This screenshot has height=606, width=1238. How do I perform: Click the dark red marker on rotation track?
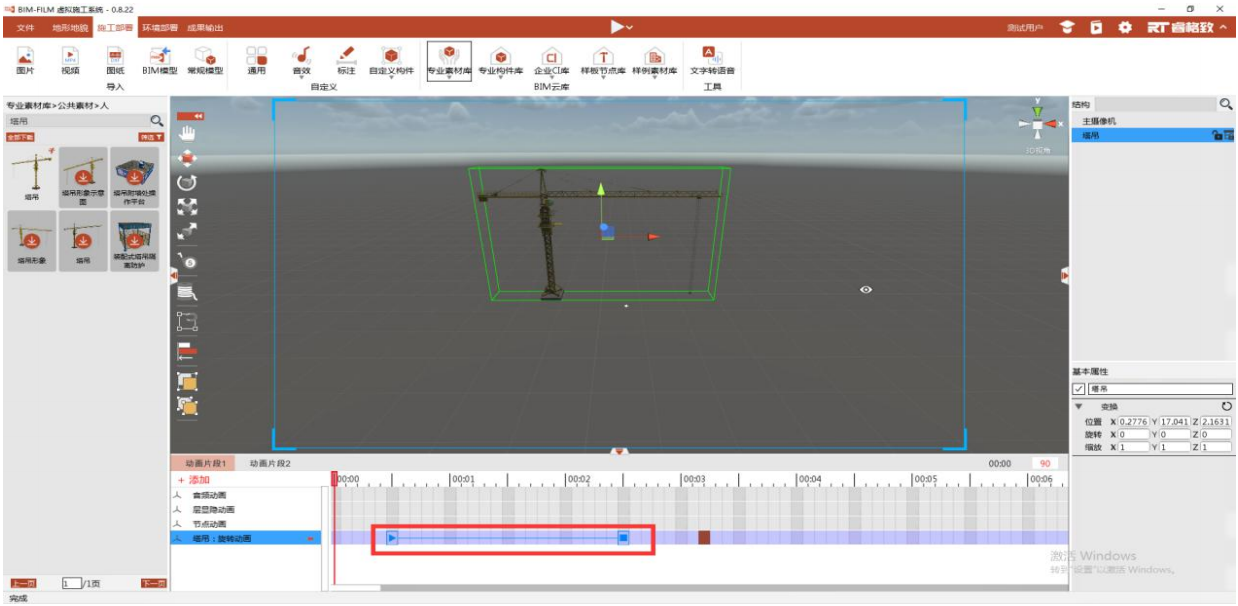point(704,538)
